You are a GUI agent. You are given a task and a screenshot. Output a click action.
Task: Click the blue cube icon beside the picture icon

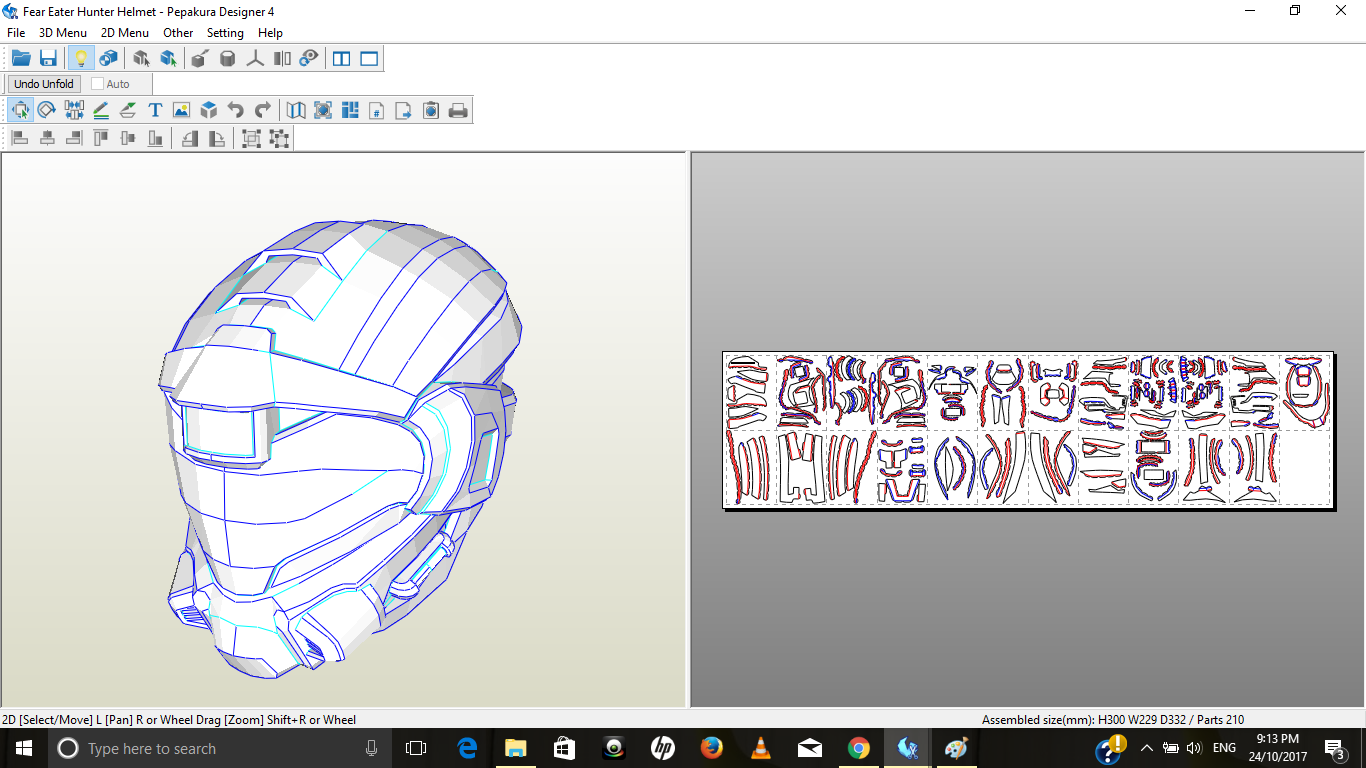pyautogui.click(x=208, y=110)
